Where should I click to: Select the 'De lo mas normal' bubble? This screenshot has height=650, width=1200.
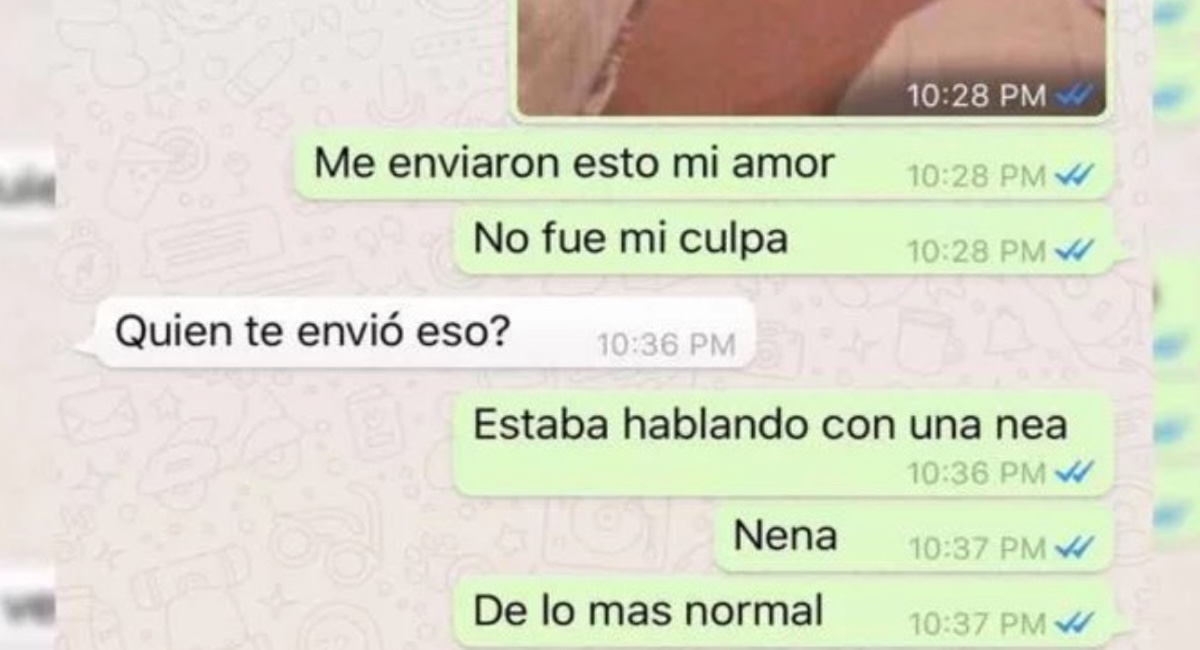783,614
